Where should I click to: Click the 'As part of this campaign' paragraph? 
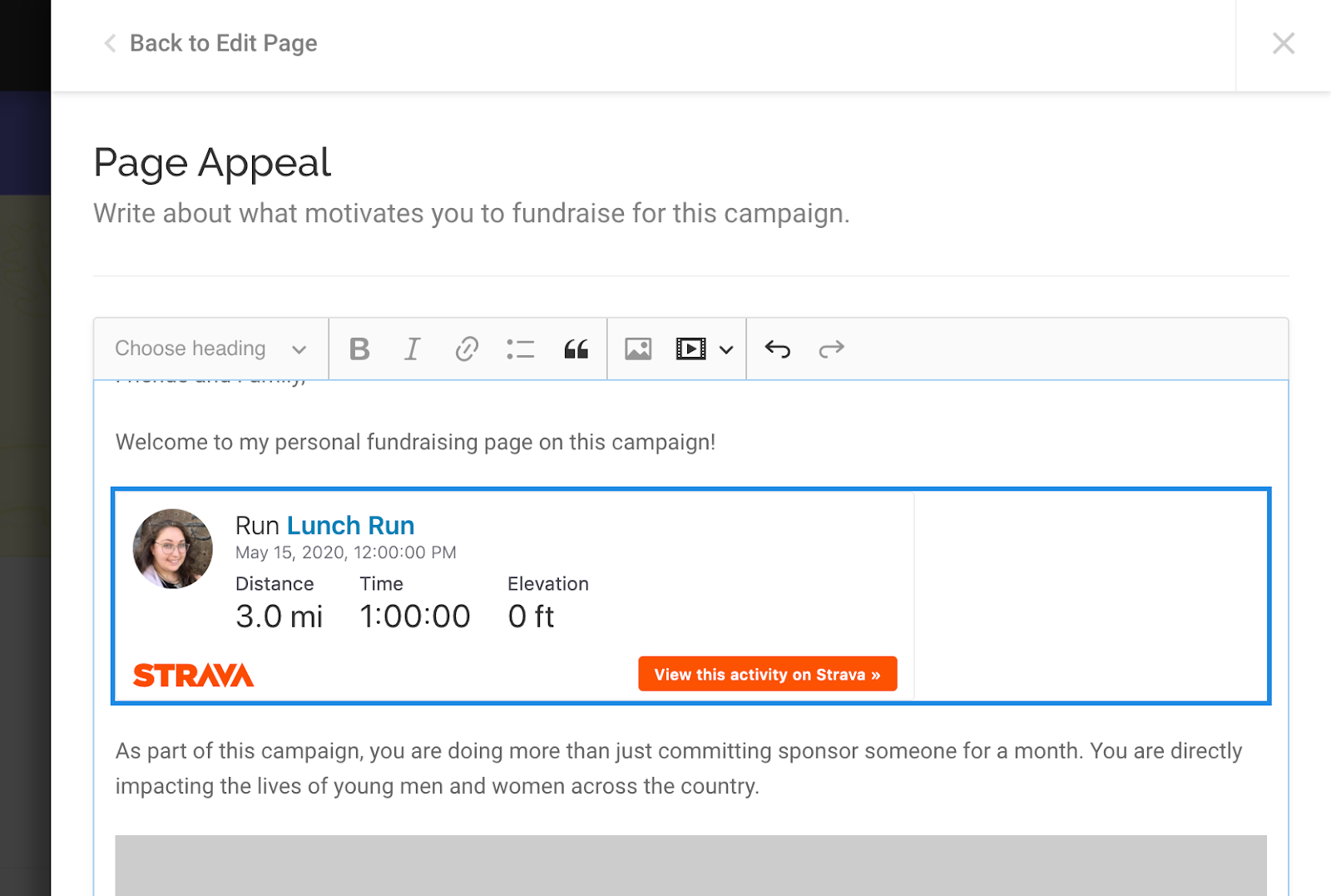pyautogui.click(x=678, y=768)
